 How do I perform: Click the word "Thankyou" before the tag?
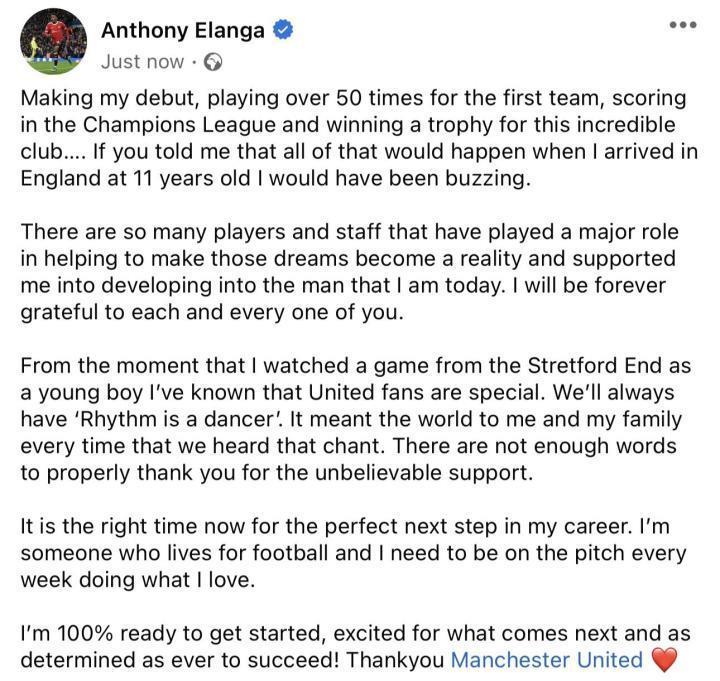[397, 659]
